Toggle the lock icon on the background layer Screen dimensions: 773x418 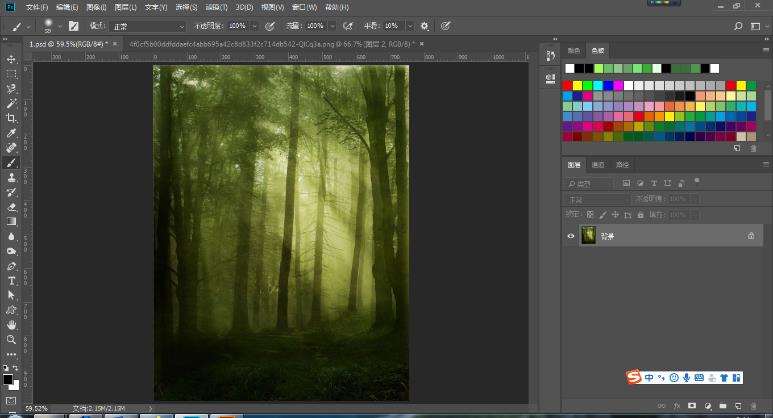point(751,236)
